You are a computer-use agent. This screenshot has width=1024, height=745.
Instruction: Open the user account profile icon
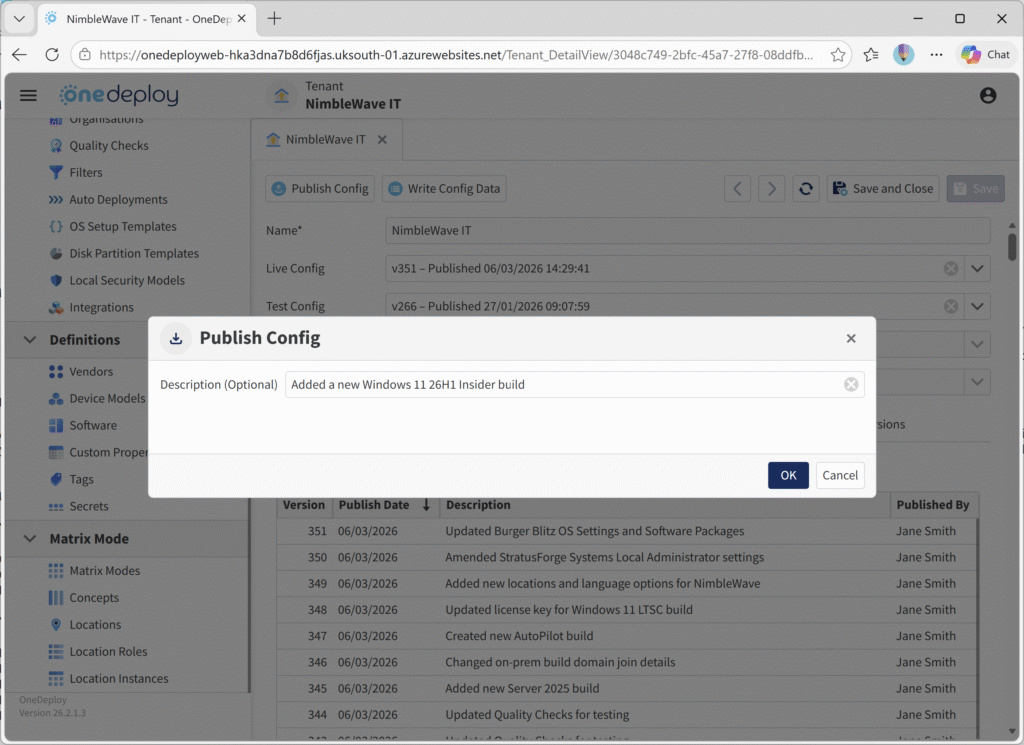coord(988,95)
